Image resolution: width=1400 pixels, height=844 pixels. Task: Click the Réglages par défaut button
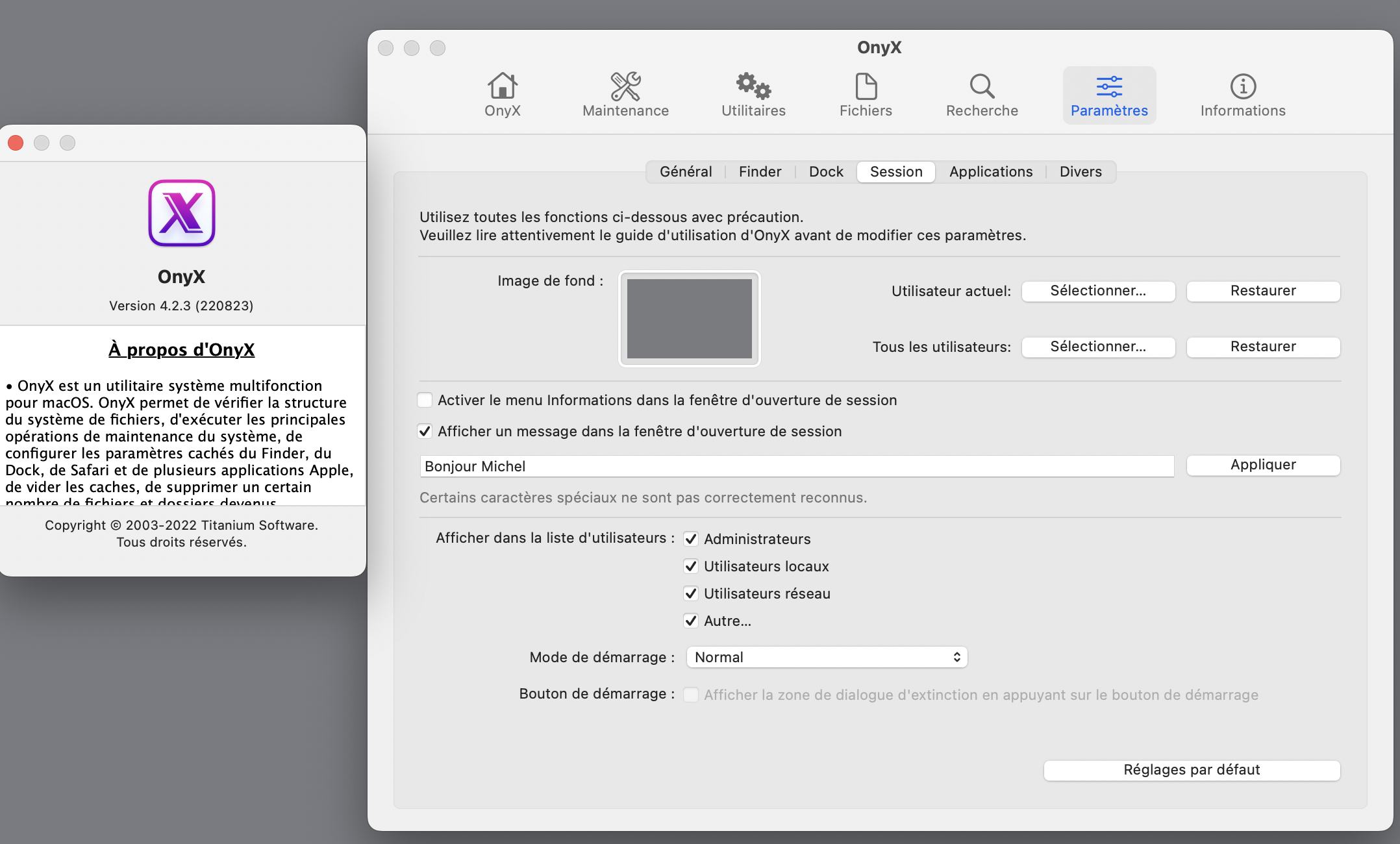(1192, 771)
